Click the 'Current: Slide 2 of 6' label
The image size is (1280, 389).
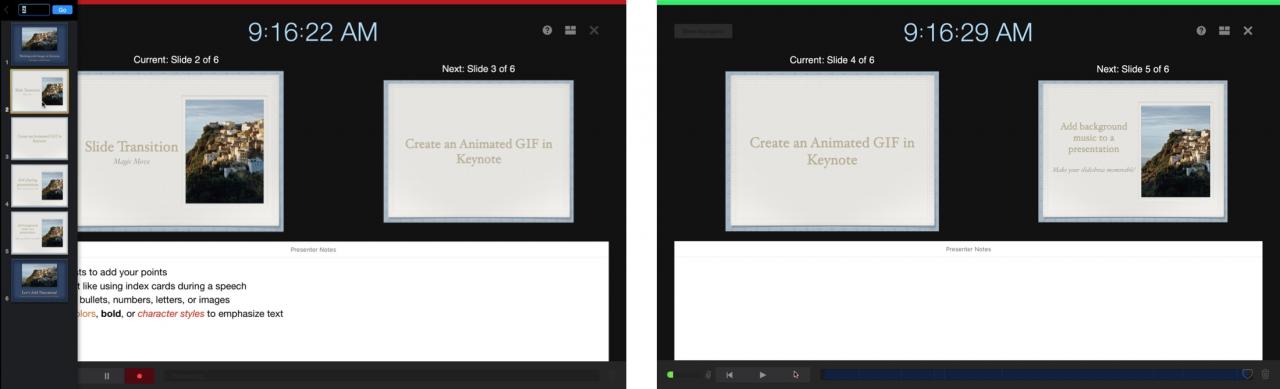point(176,60)
